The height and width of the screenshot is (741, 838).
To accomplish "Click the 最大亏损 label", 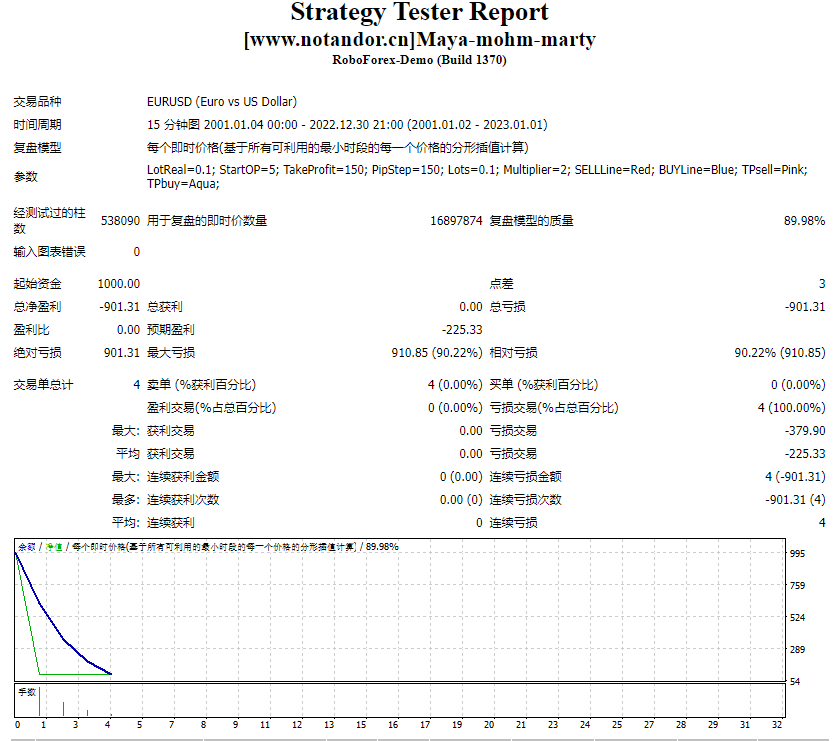I will 170,353.
